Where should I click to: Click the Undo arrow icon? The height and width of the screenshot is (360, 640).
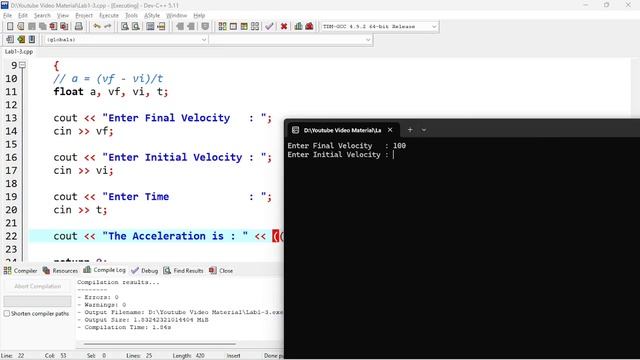pos(97,26)
